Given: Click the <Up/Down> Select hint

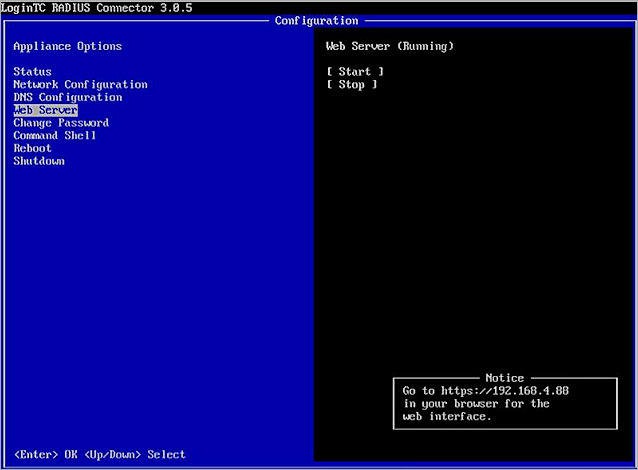Looking at the screenshot, I should (135, 455).
